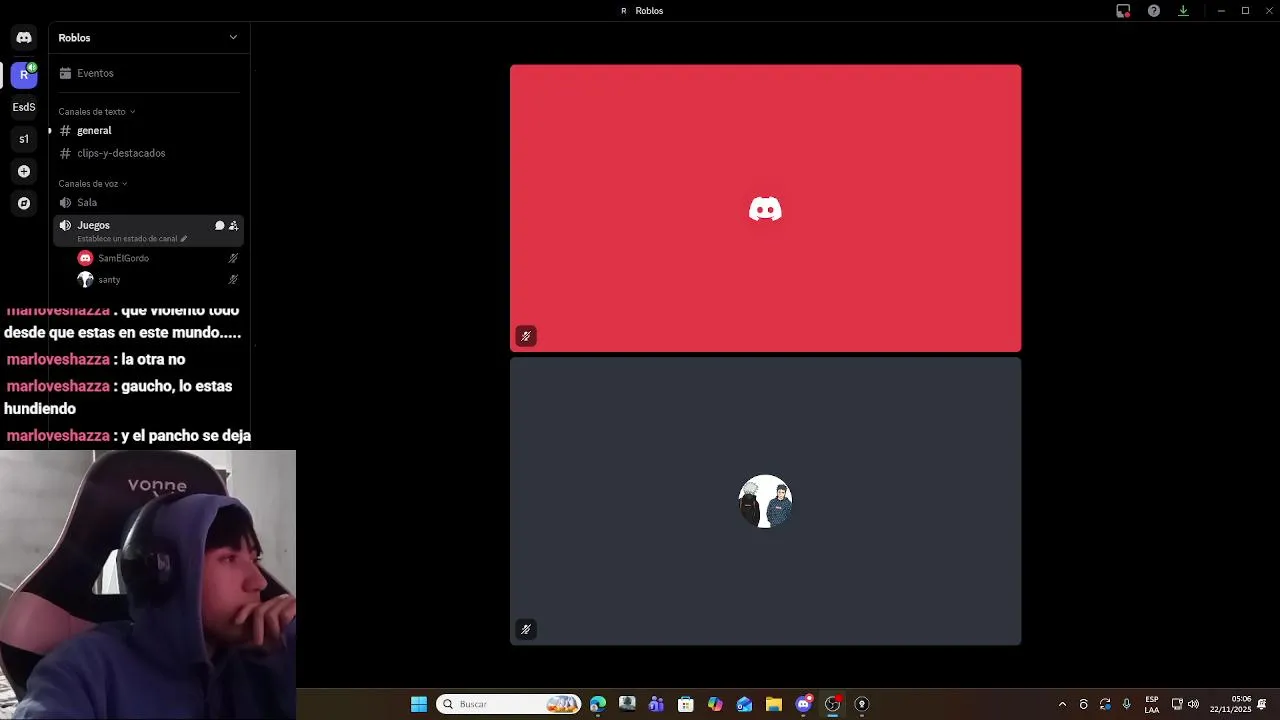Click the add a server plus icon
This screenshot has width=1280, height=720.
click(x=24, y=171)
